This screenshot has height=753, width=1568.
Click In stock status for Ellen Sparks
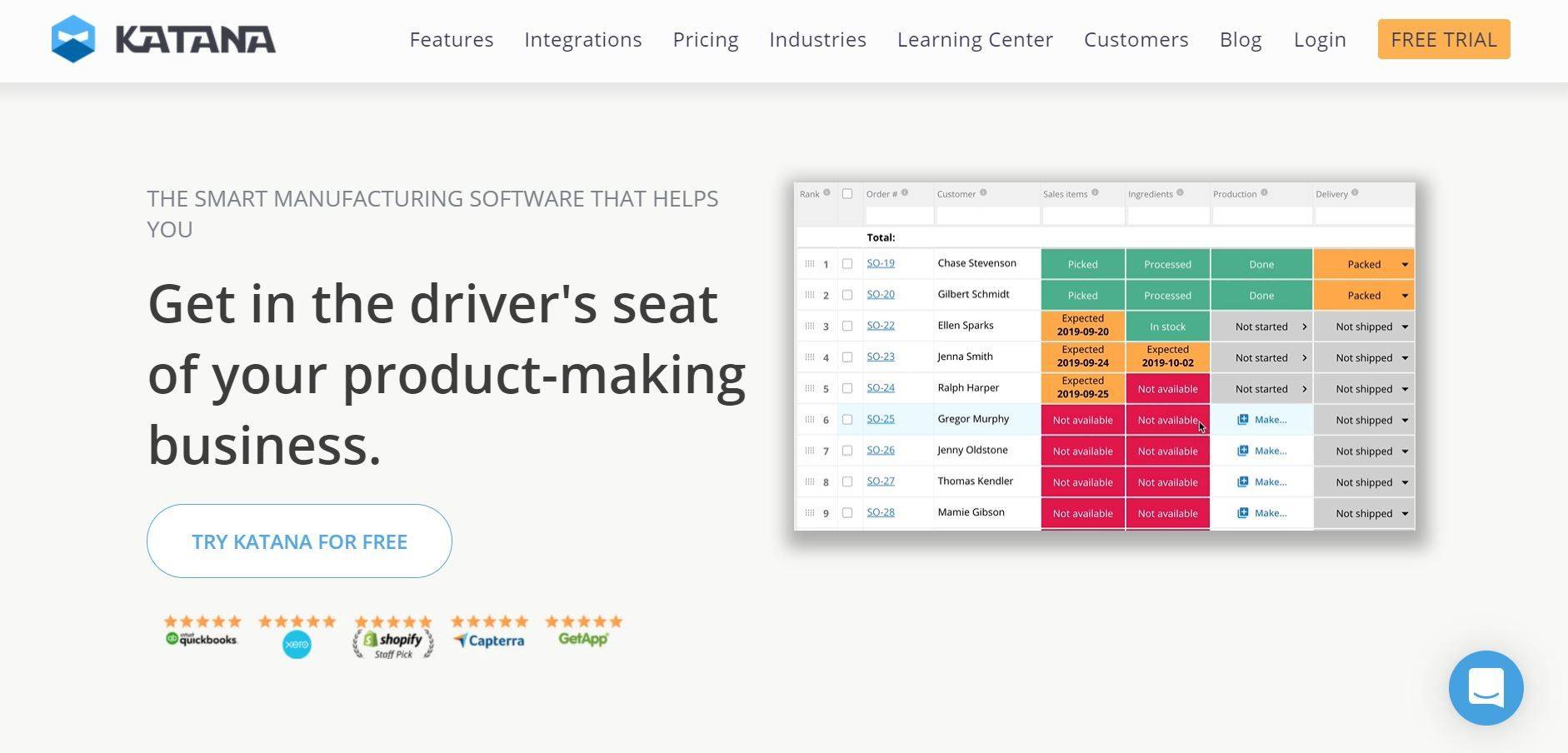pyautogui.click(x=1167, y=327)
